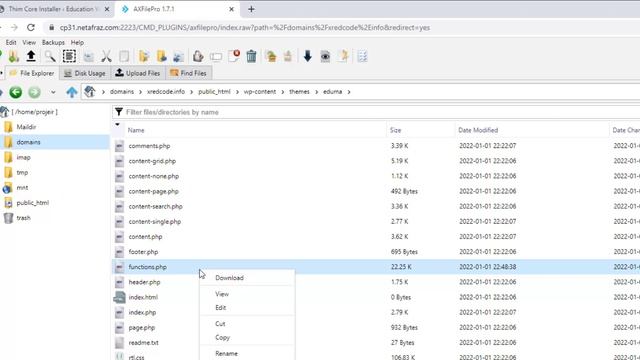Screen dimensions: 640x360
Task: Click the wp-content breadcrumb segment
Action: (260, 92)
